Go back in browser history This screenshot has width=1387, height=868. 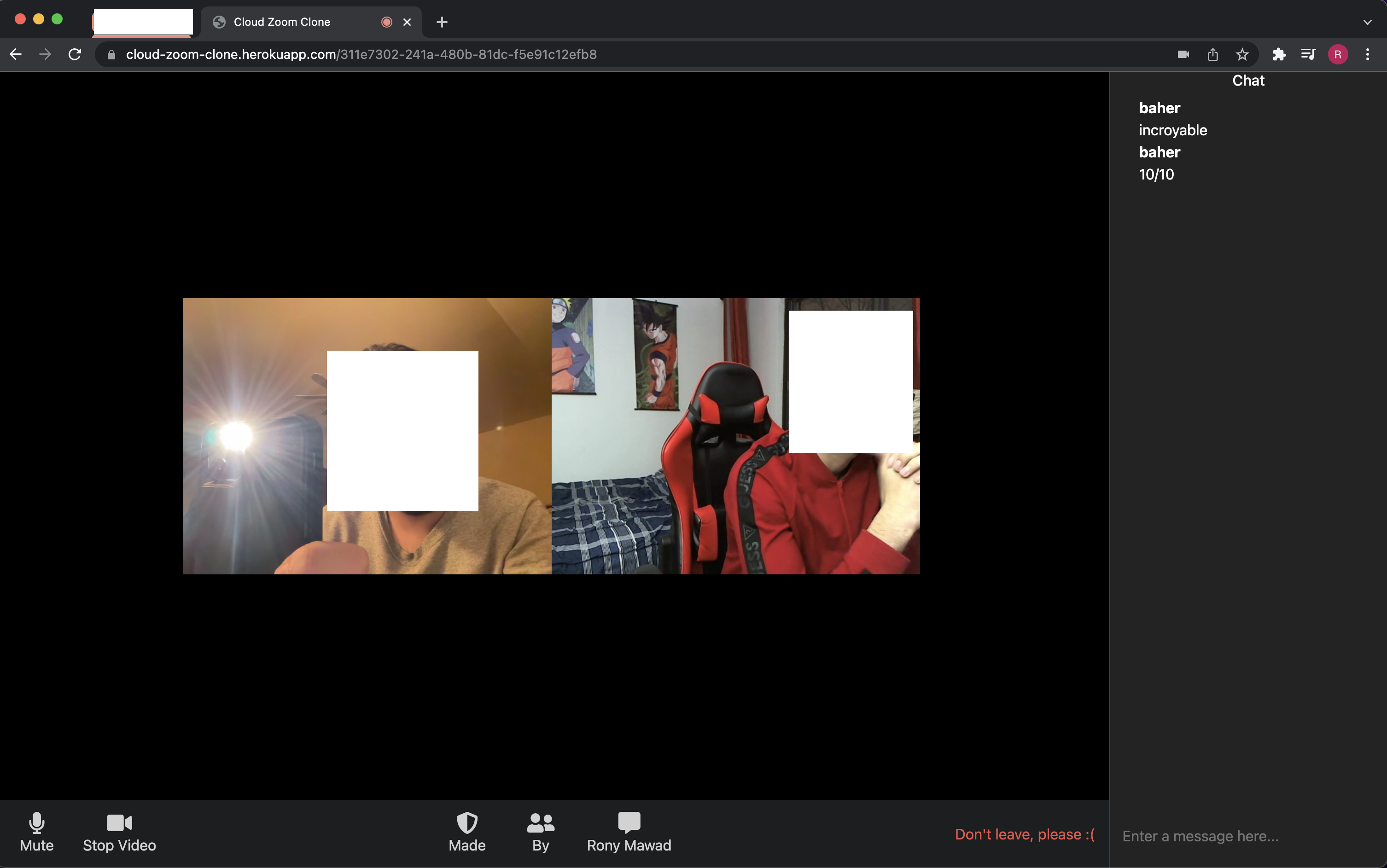(16, 54)
